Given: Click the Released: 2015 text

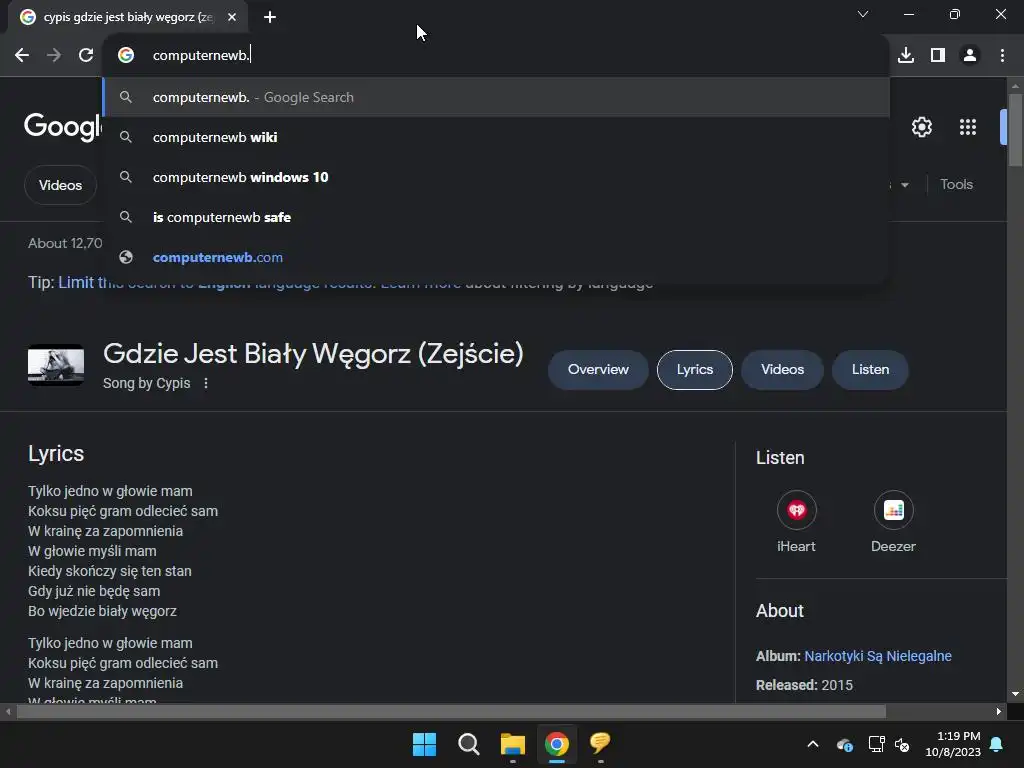Looking at the screenshot, I should 804,685.
